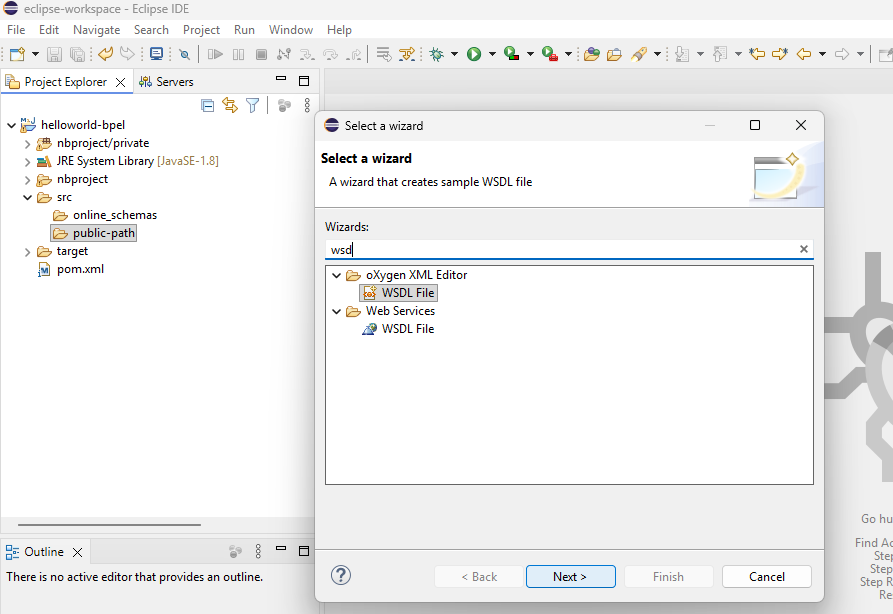Click the Last Edit Location arrow icon
Screen dimensions: 893x614
tap(757, 54)
